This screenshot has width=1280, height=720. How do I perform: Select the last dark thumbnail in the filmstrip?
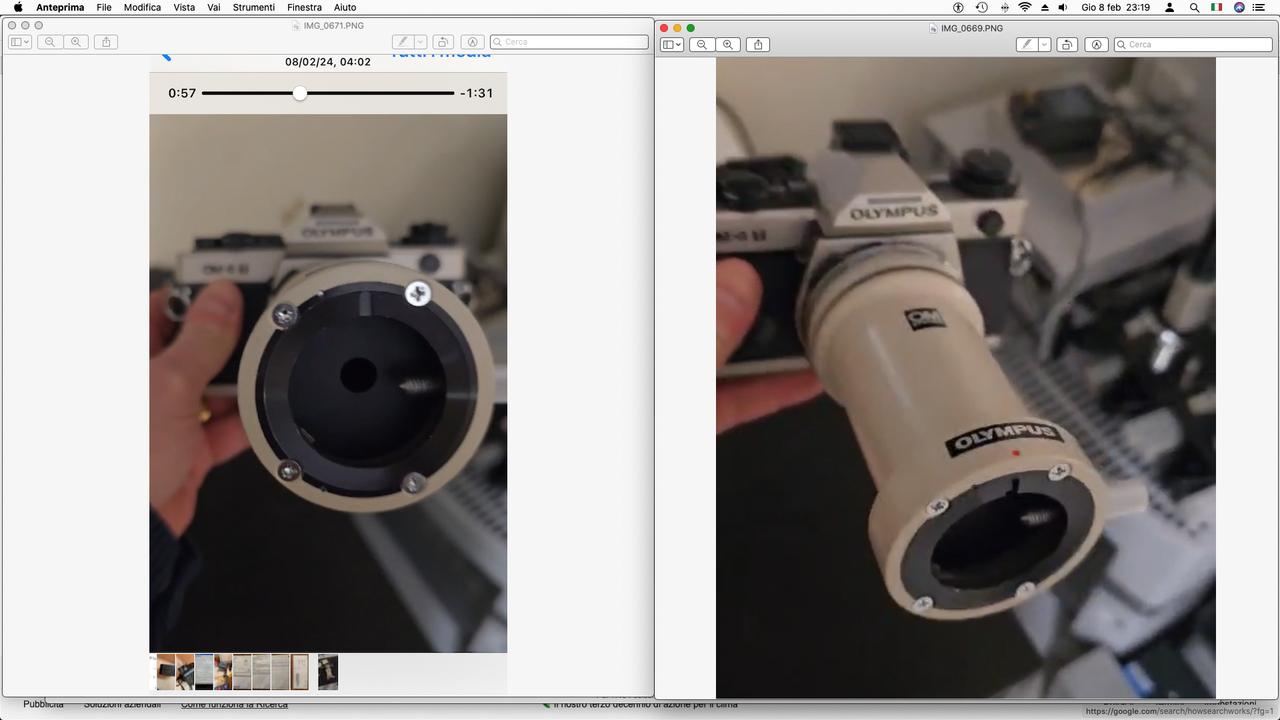coord(328,672)
